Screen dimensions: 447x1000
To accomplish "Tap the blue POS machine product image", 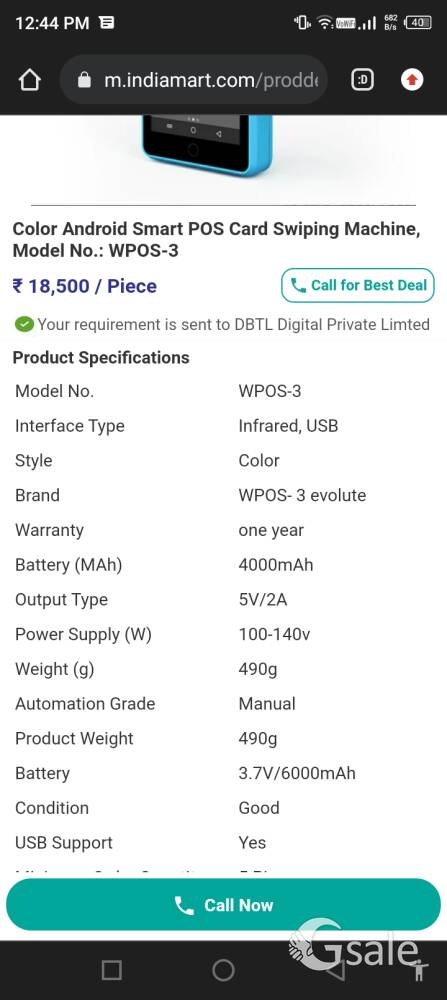I will pos(207,145).
